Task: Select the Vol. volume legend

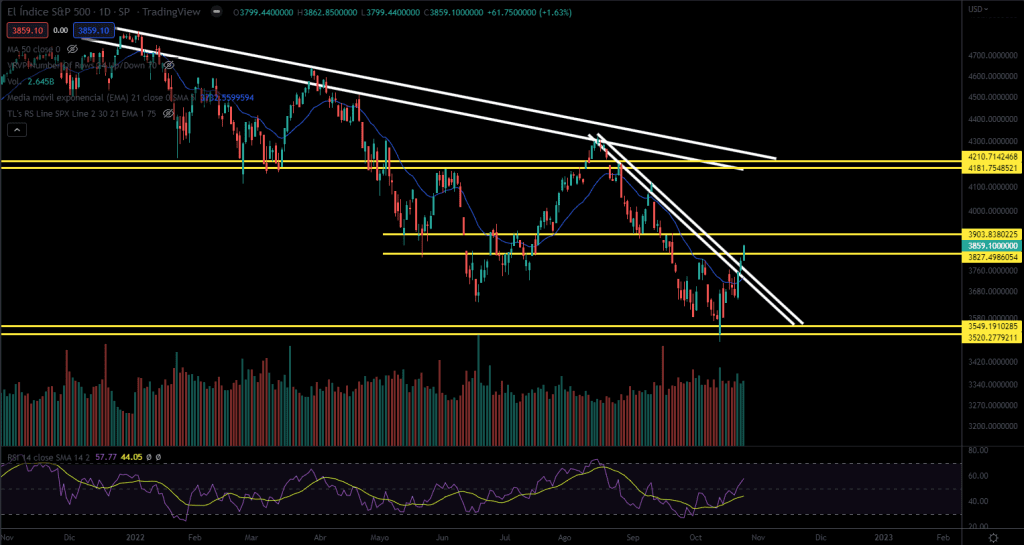Action: [12, 81]
